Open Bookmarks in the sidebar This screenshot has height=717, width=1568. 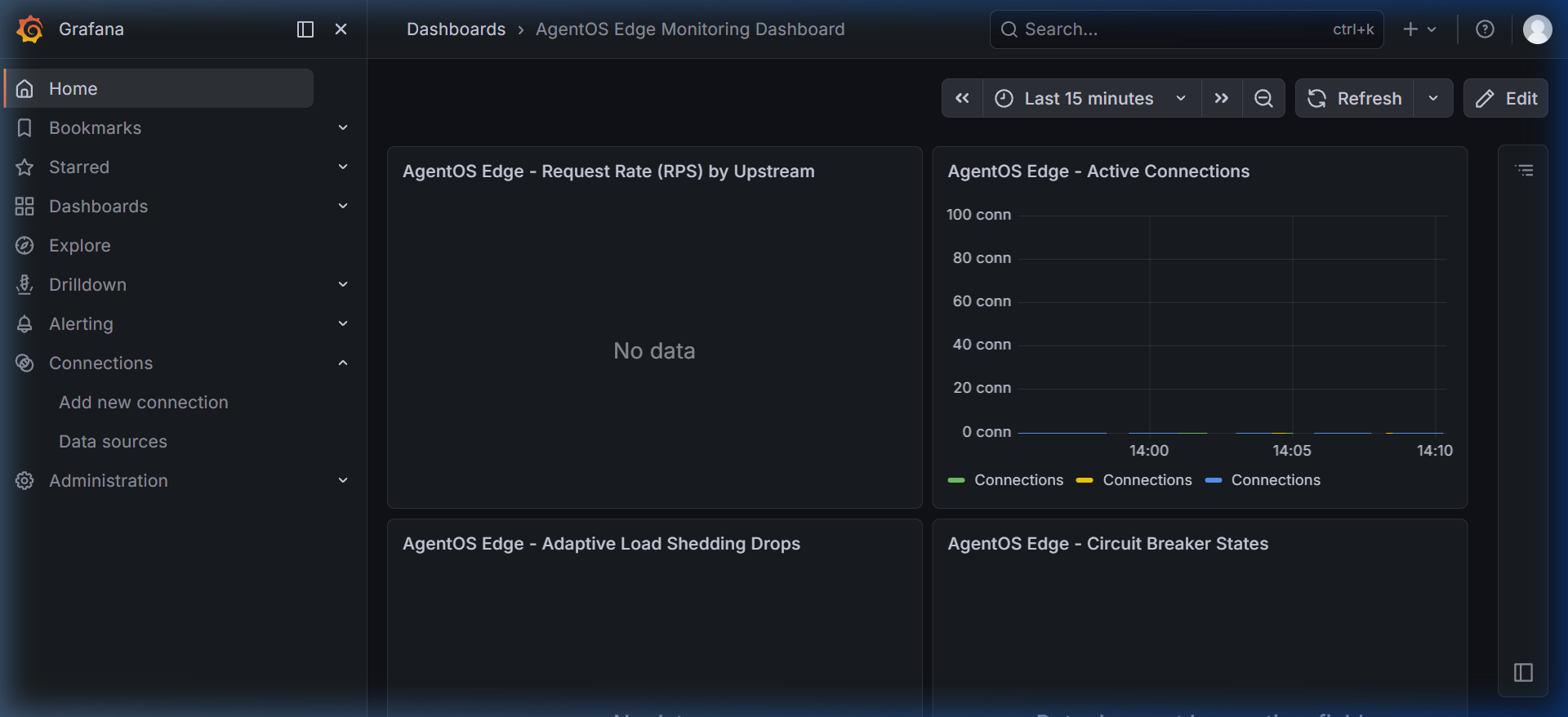(95, 128)
